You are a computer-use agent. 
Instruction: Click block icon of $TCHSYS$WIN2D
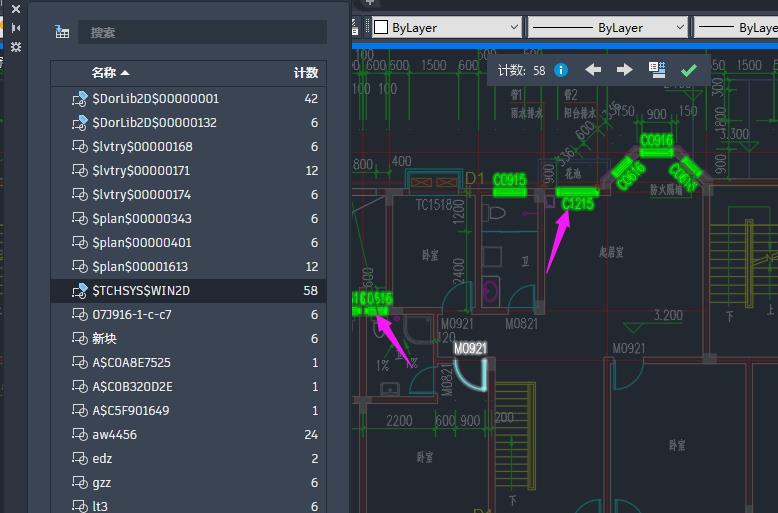click(80, 290)
